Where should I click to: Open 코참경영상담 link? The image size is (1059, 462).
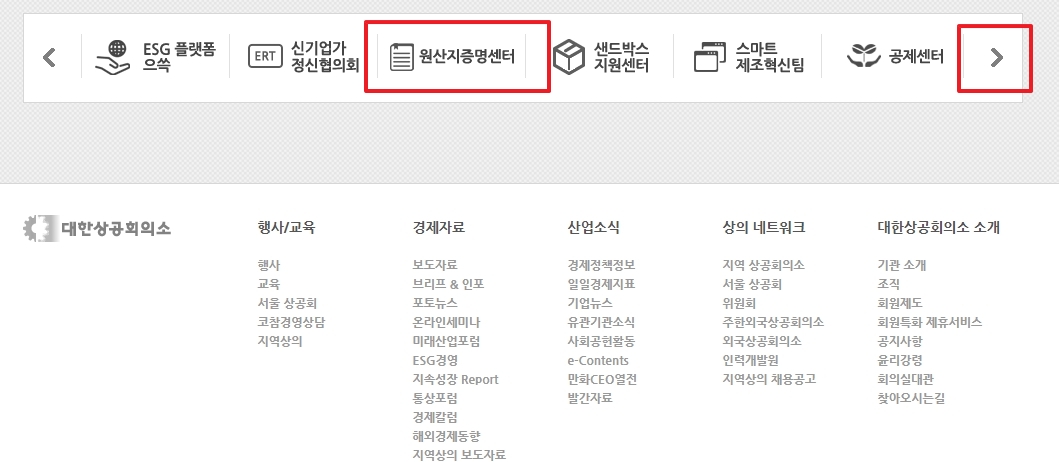click(291, 322)
